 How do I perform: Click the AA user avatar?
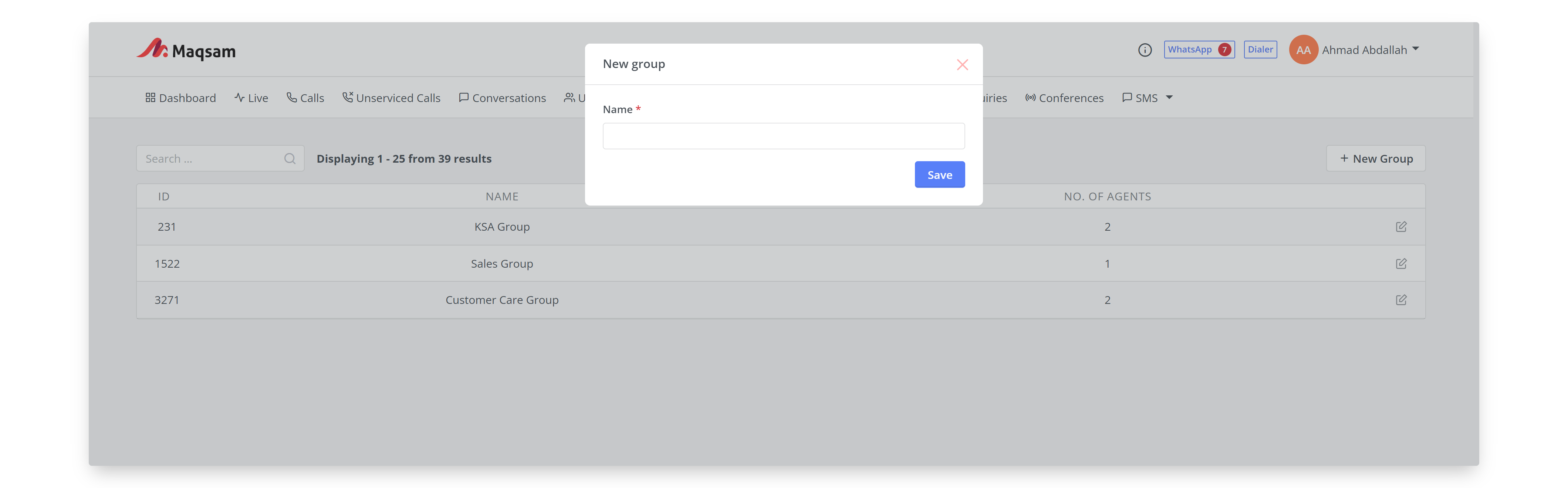point(1302,50)
